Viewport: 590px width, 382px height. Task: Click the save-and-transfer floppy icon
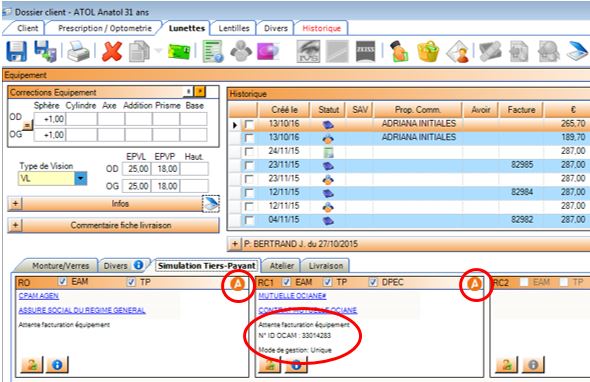click(x=45, y=51)
